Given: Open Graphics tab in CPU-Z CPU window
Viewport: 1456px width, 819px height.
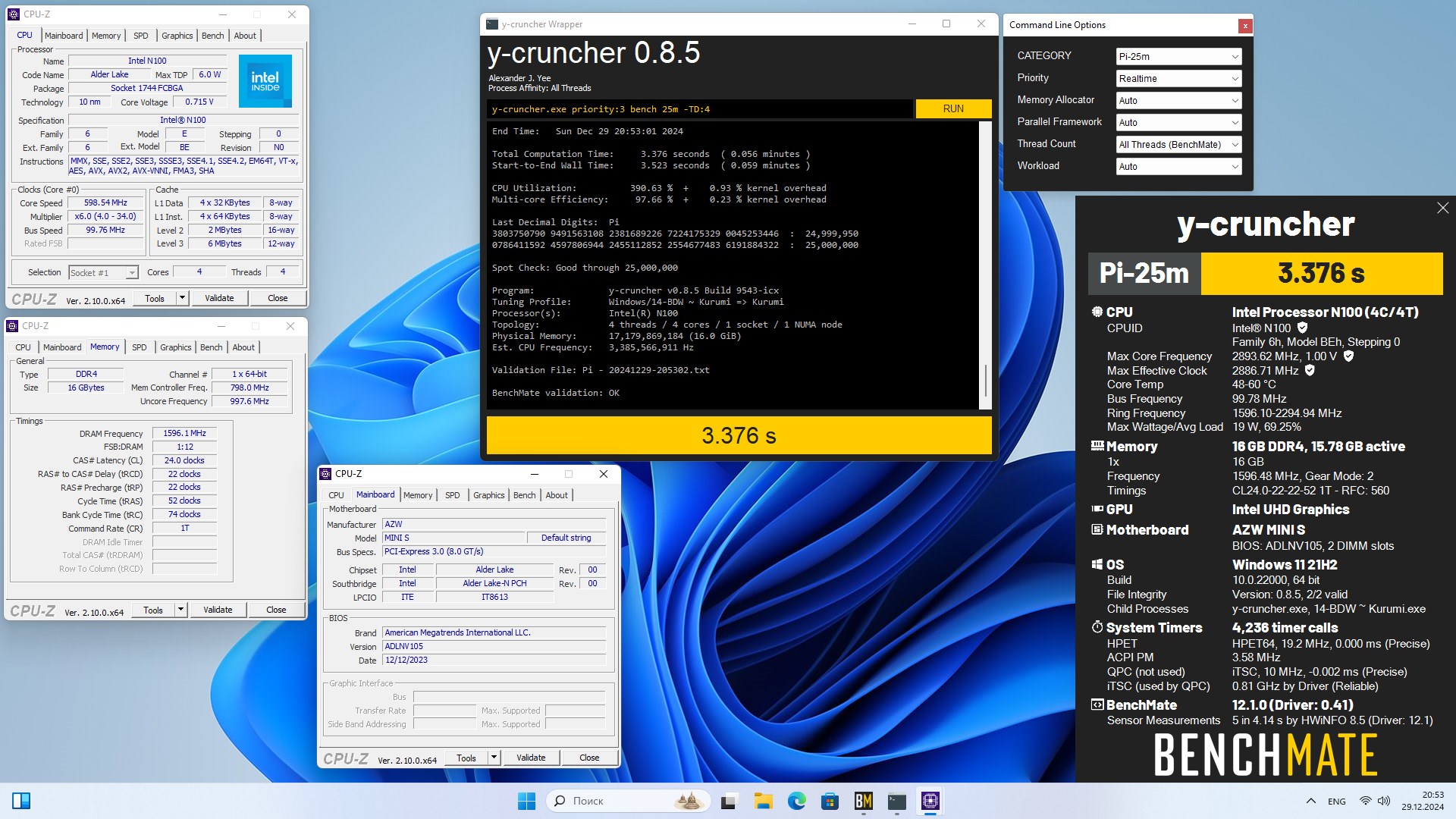Looking at the screenshot, I should (177, 36).
